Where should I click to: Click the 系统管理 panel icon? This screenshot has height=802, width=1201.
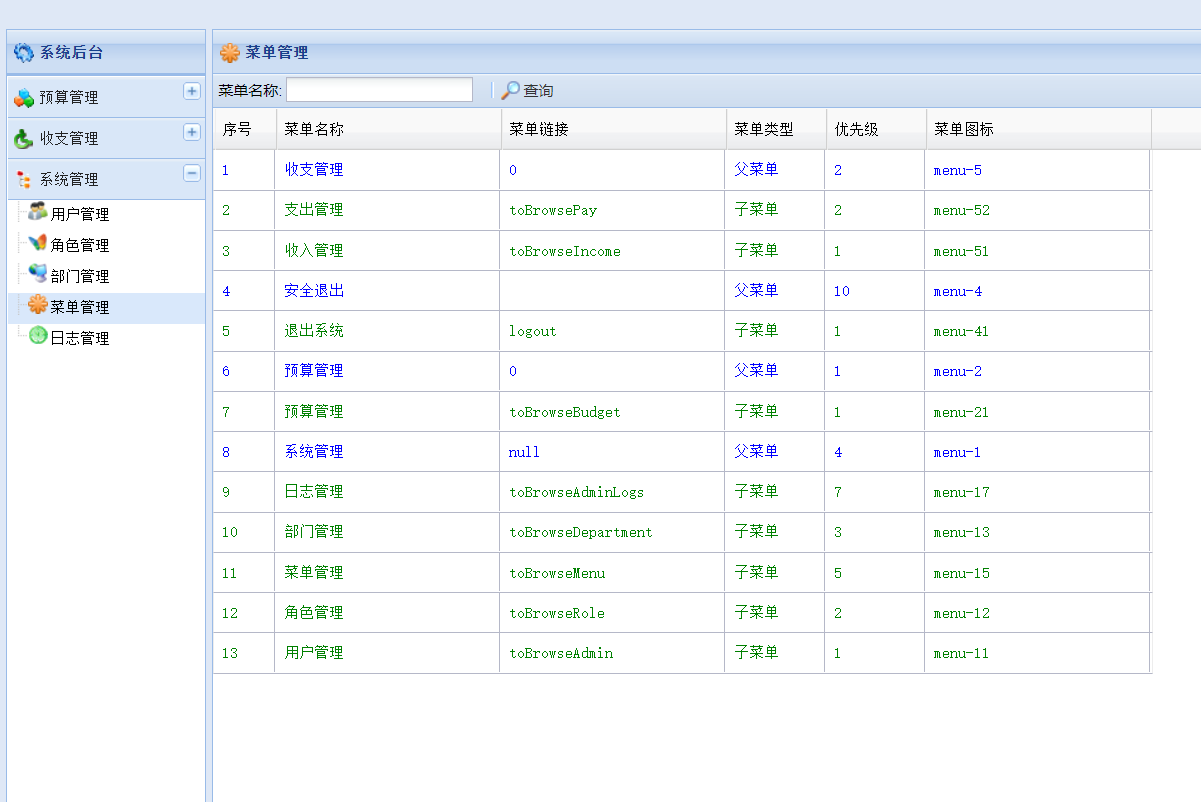point(24,179)
